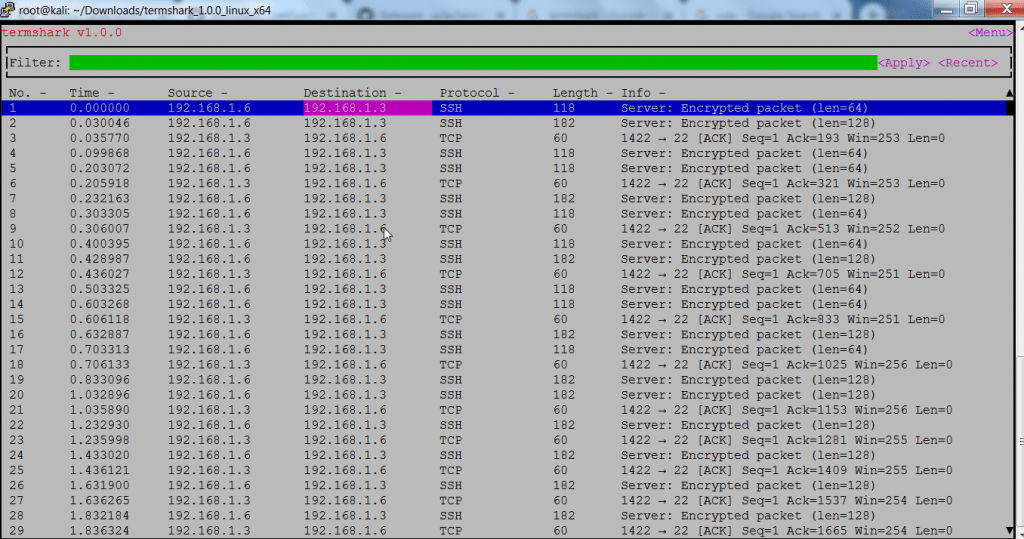Open the PuTTY icon window menu
Image resolution: width=1024 pixels, height=539 pixels.
coord(8,9)
